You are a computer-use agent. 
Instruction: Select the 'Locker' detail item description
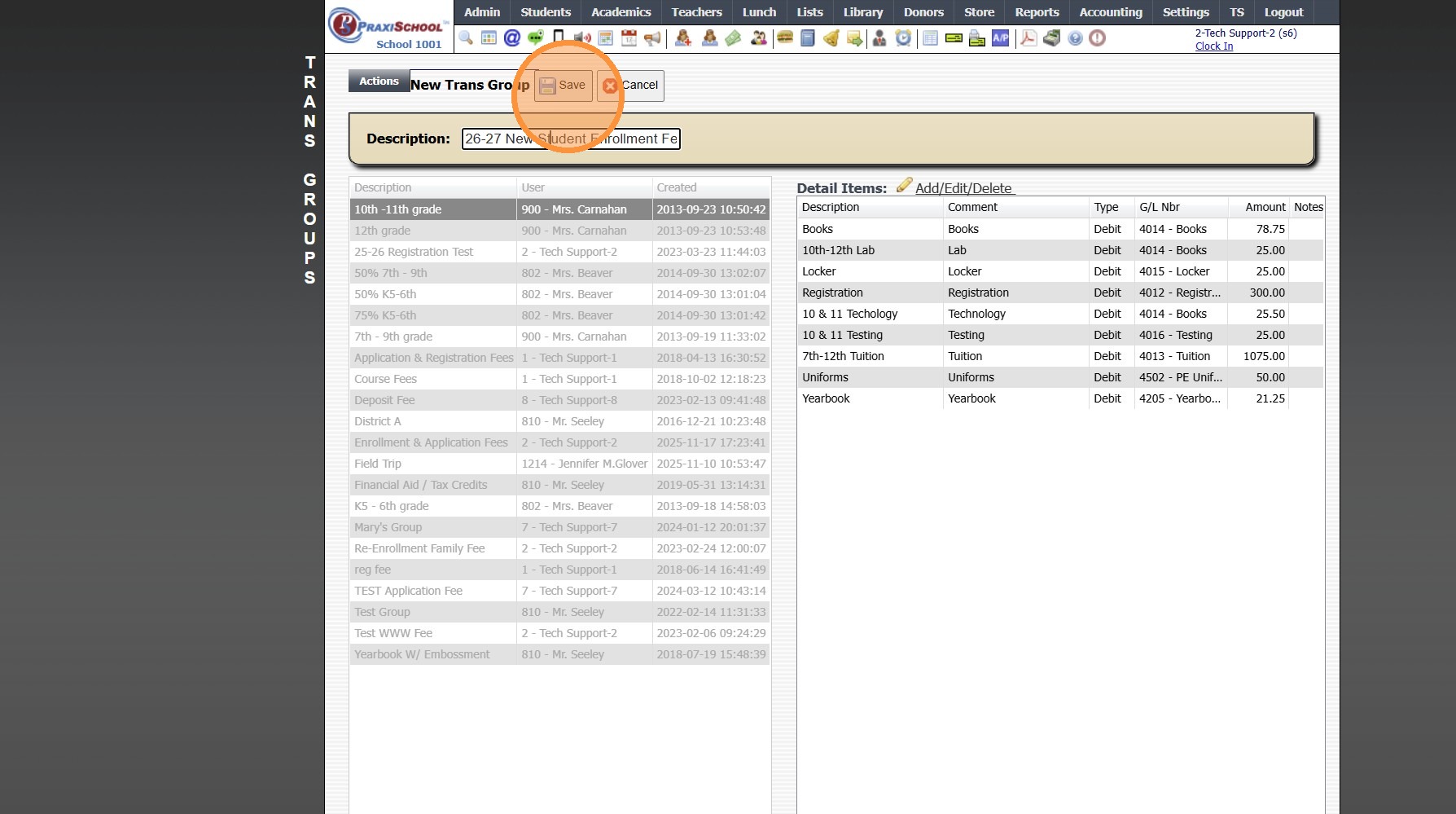(x=818, y=271)
